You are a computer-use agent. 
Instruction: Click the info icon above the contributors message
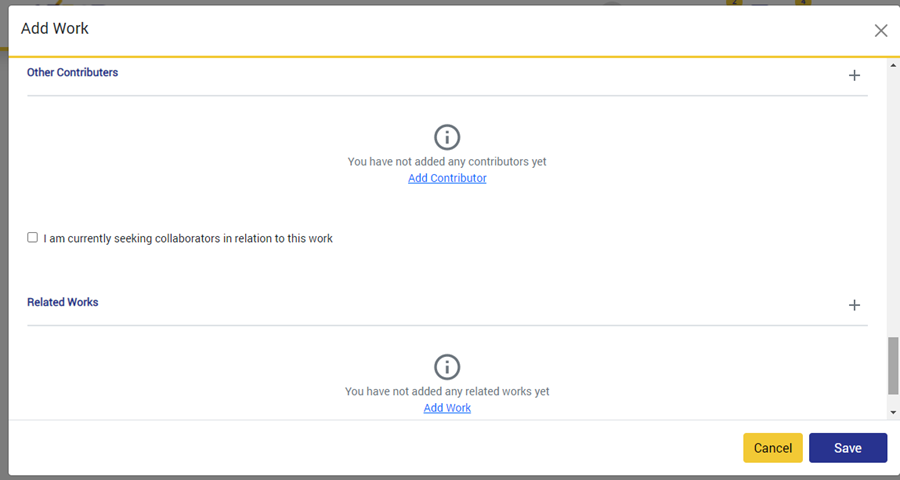(x=447, y=137)
